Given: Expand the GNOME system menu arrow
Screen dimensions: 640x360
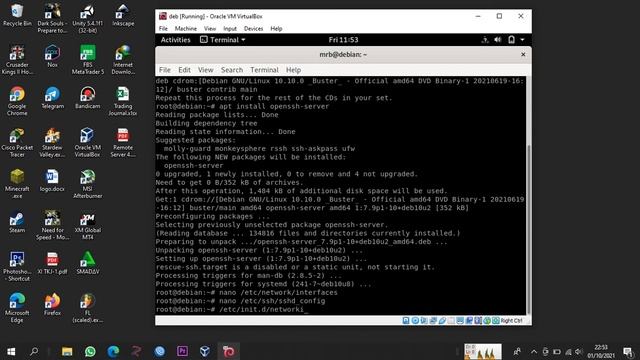Looking at the screenshot, I should 522,40.
